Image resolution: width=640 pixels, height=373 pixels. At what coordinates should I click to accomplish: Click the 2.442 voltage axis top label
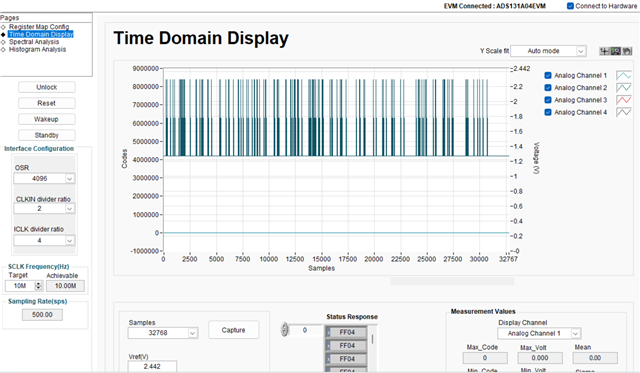point(522,69)
